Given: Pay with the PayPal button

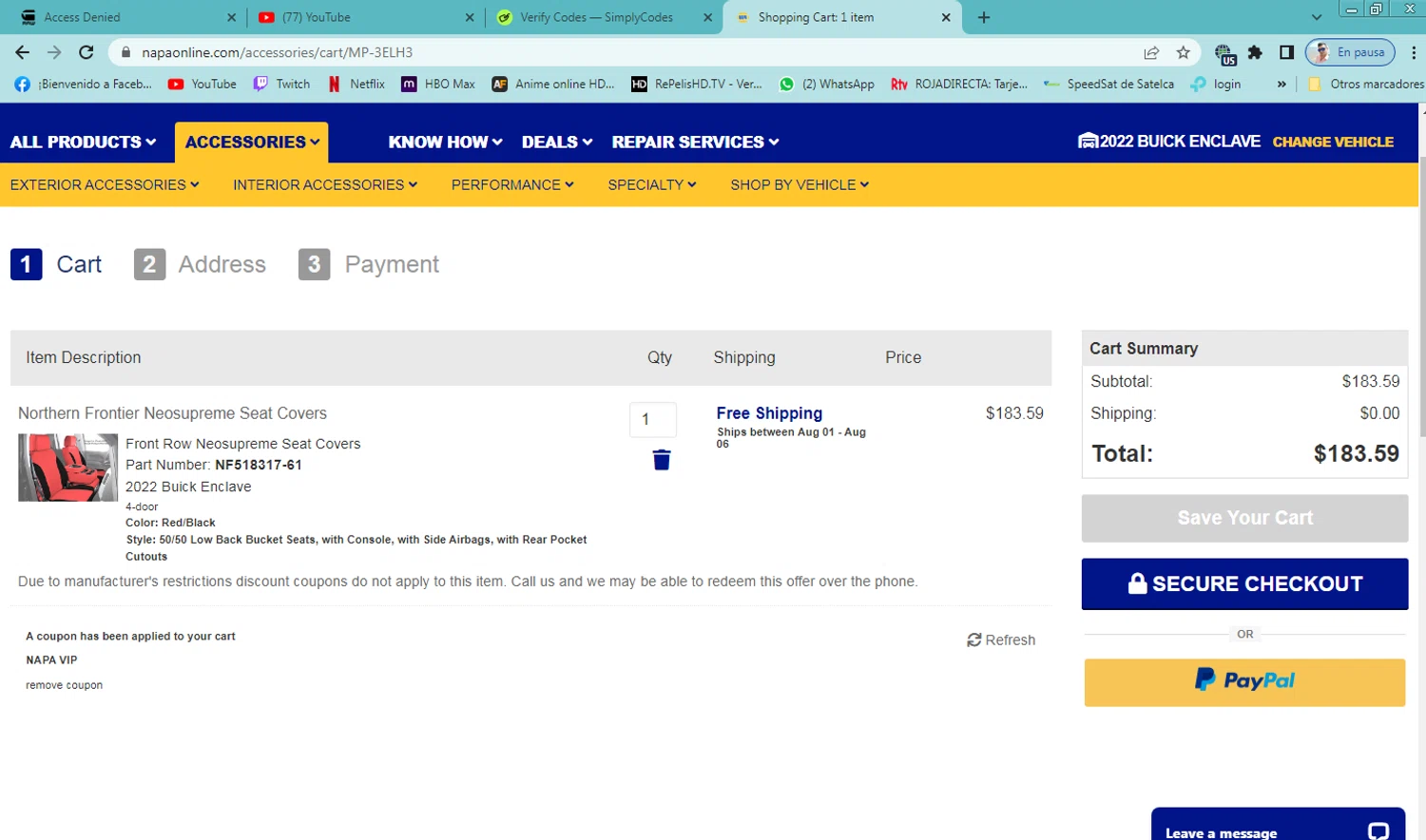Looking at the screenshot, I should [1244, 682].
